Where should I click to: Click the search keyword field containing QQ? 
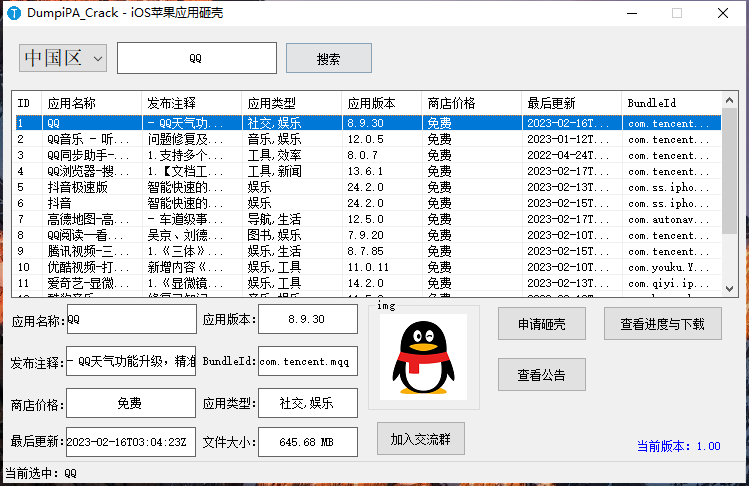(197, 58)
